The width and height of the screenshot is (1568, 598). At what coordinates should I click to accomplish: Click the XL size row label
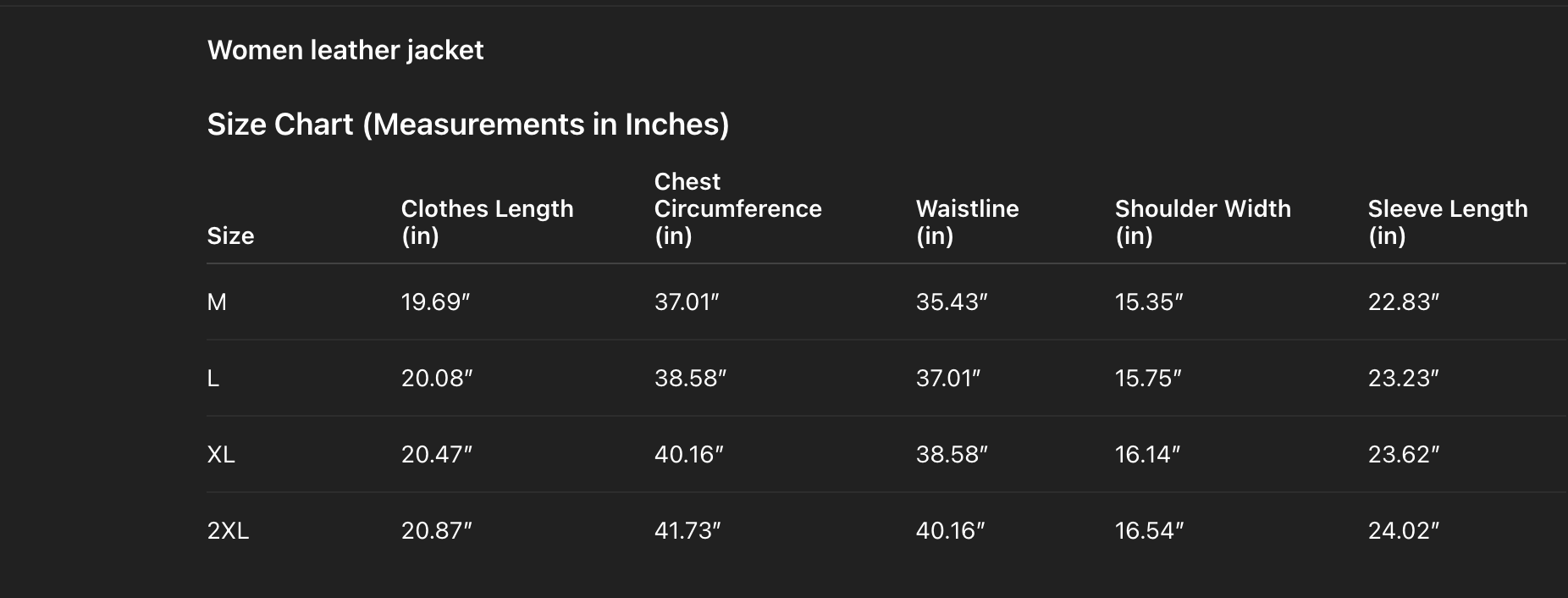(x=221, y=455)
